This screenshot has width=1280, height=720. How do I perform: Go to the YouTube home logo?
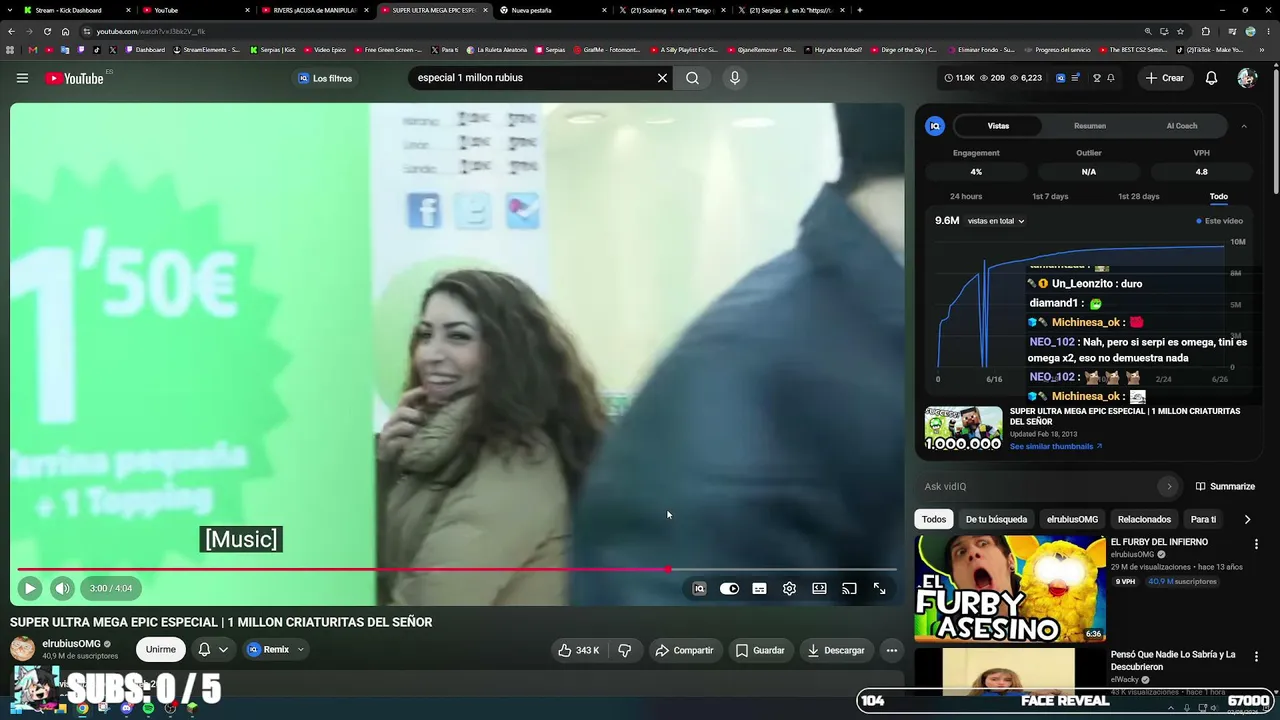[x=75, y=78]
